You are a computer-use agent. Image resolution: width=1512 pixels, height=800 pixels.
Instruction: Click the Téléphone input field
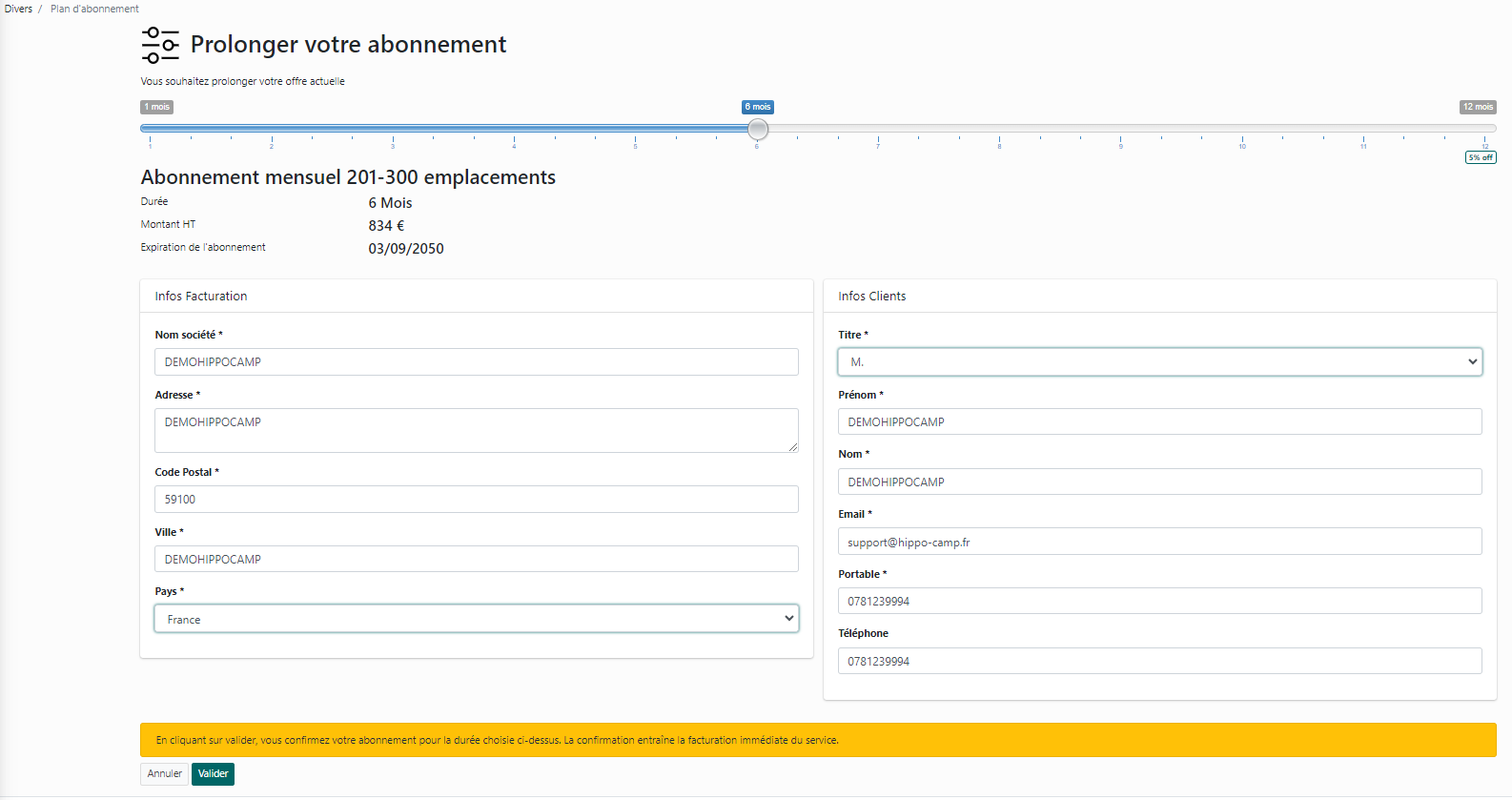point(1159,662)
